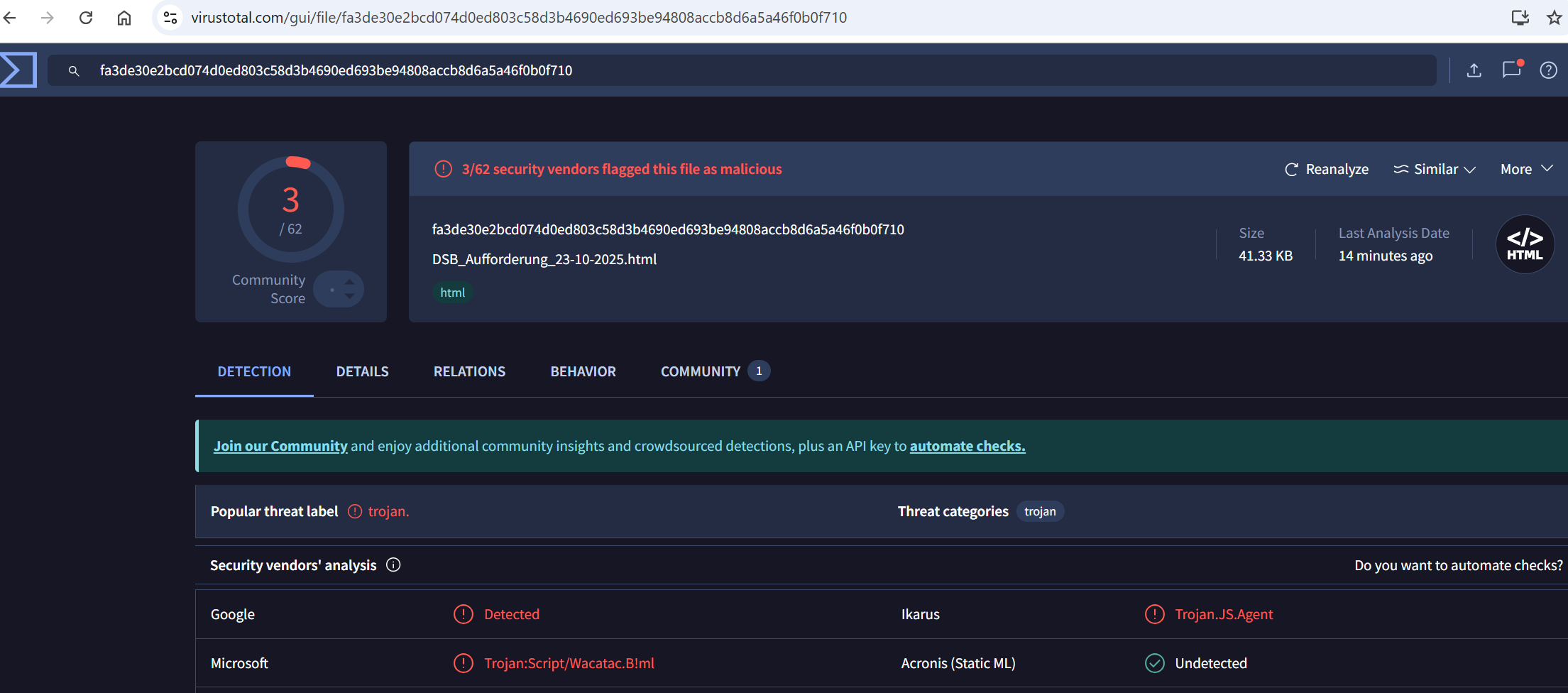Open the Details tab
Image resolution: width=1568 pixels, height=693 pixels.
tap(363, 371)
